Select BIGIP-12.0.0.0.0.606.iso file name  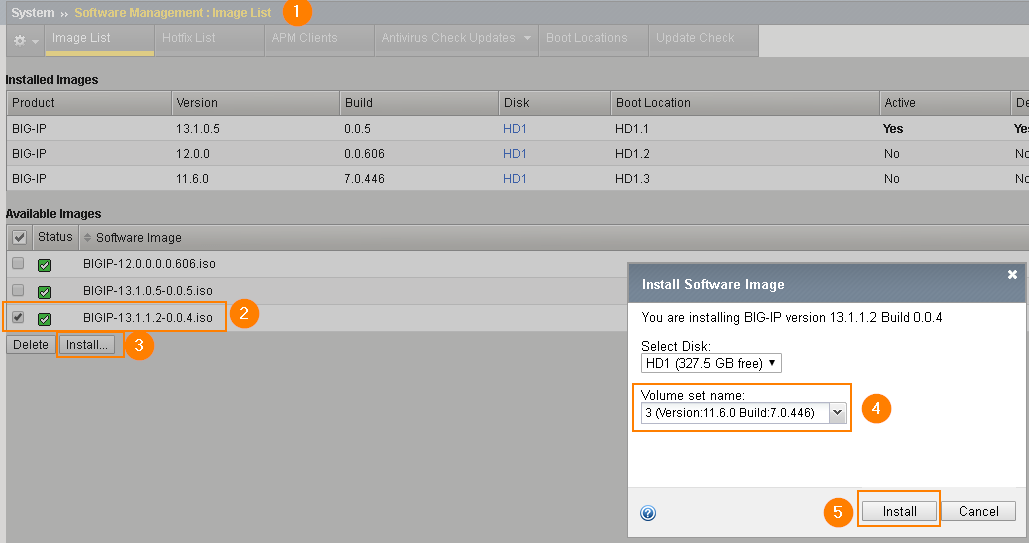[x=149, y=264]
